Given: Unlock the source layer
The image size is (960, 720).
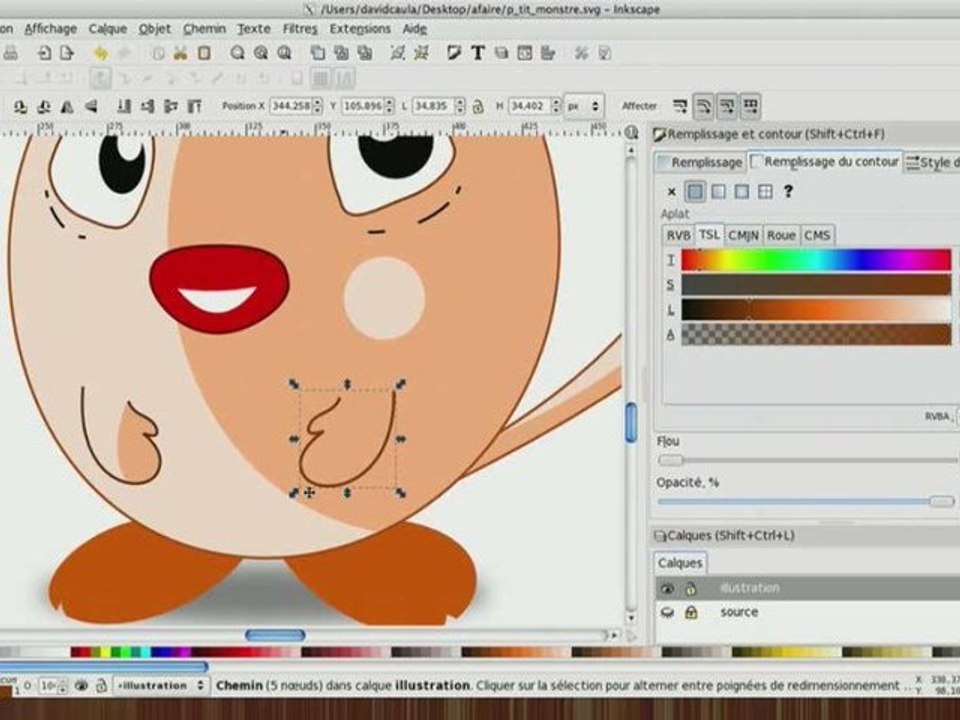Looking at the screenshot, I should 691,612.
